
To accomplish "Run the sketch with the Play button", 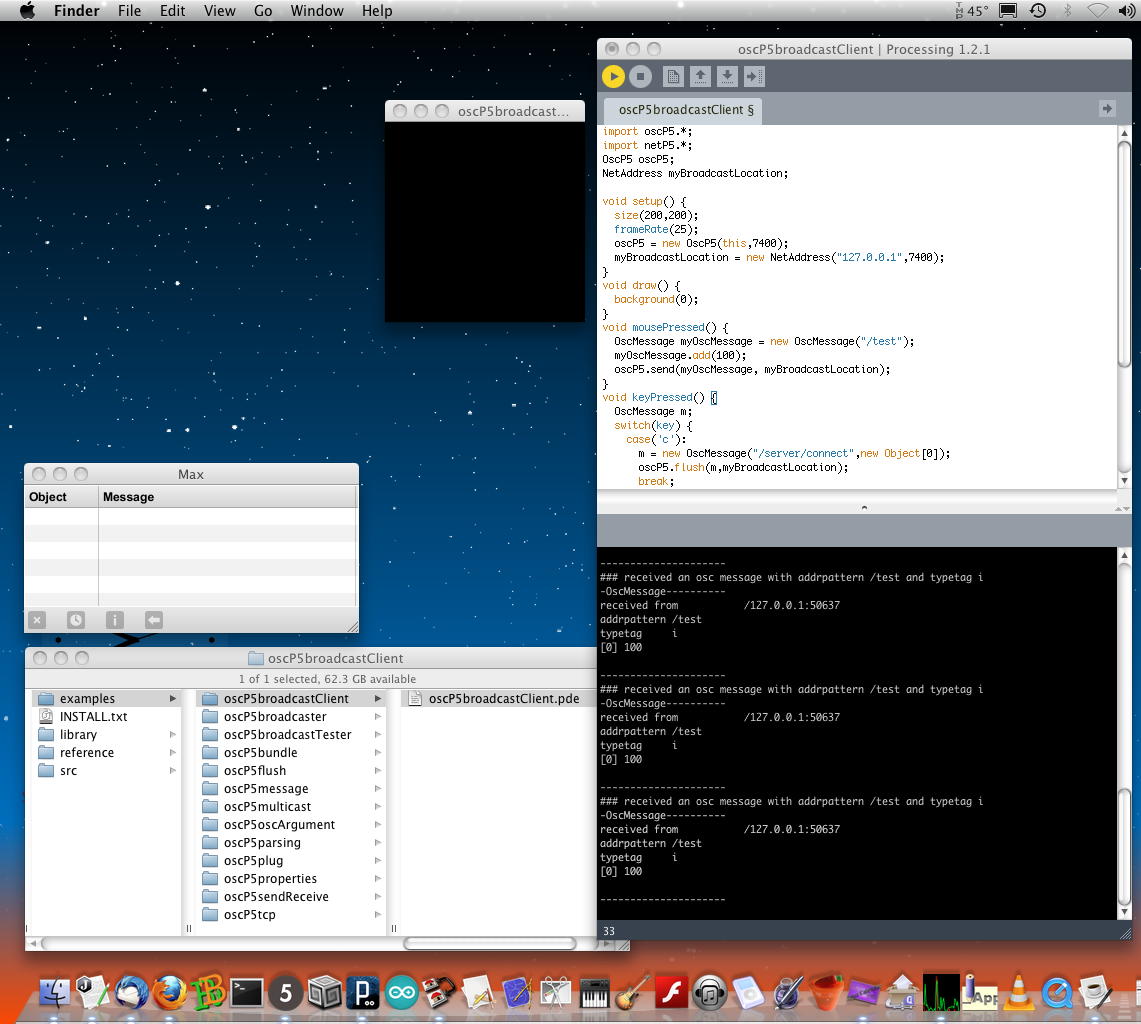I will [613, 76].
